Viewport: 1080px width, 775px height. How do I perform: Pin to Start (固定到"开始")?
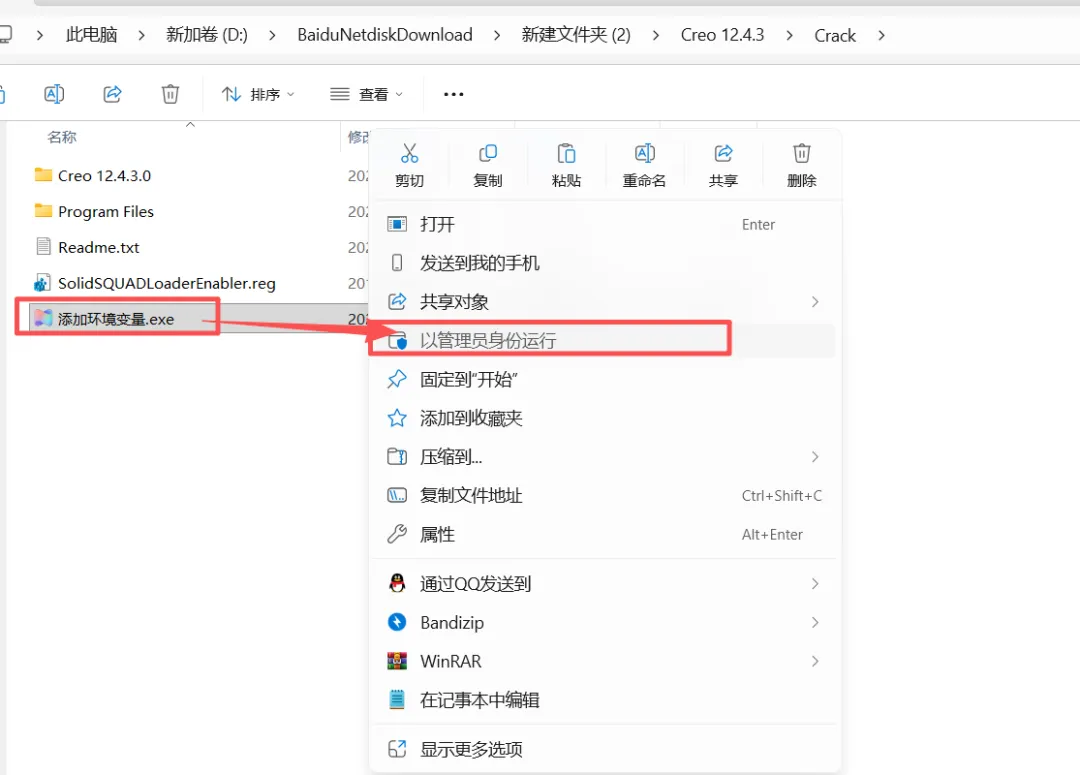coord(605,380)
